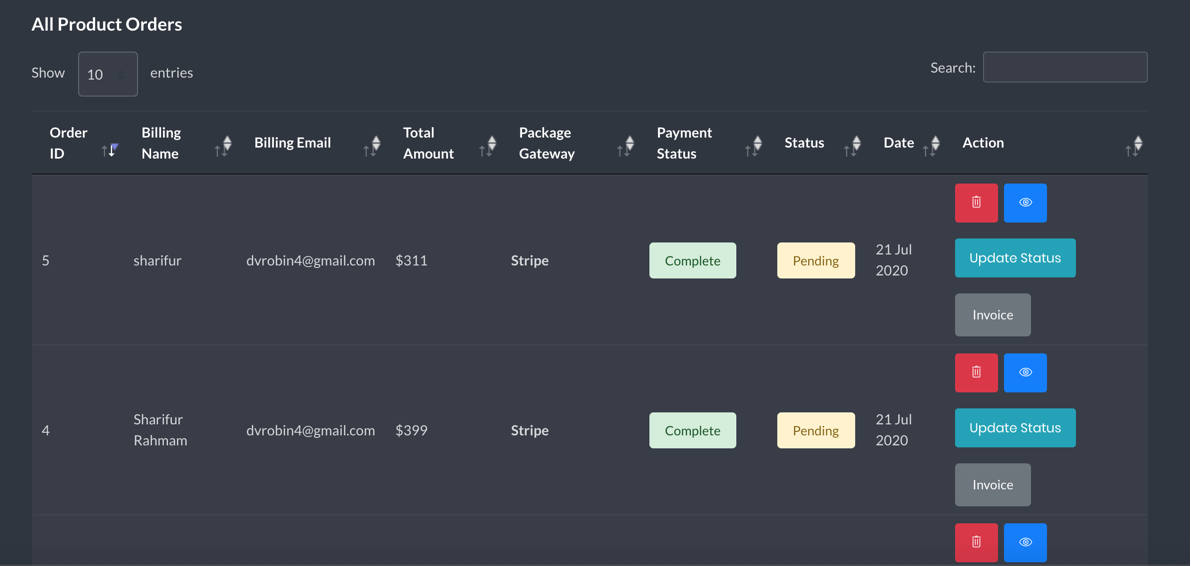This screenshot has width=1191, height=566.
Task: Click the Pending badge for order 5
Action: [x=816, y=261]
